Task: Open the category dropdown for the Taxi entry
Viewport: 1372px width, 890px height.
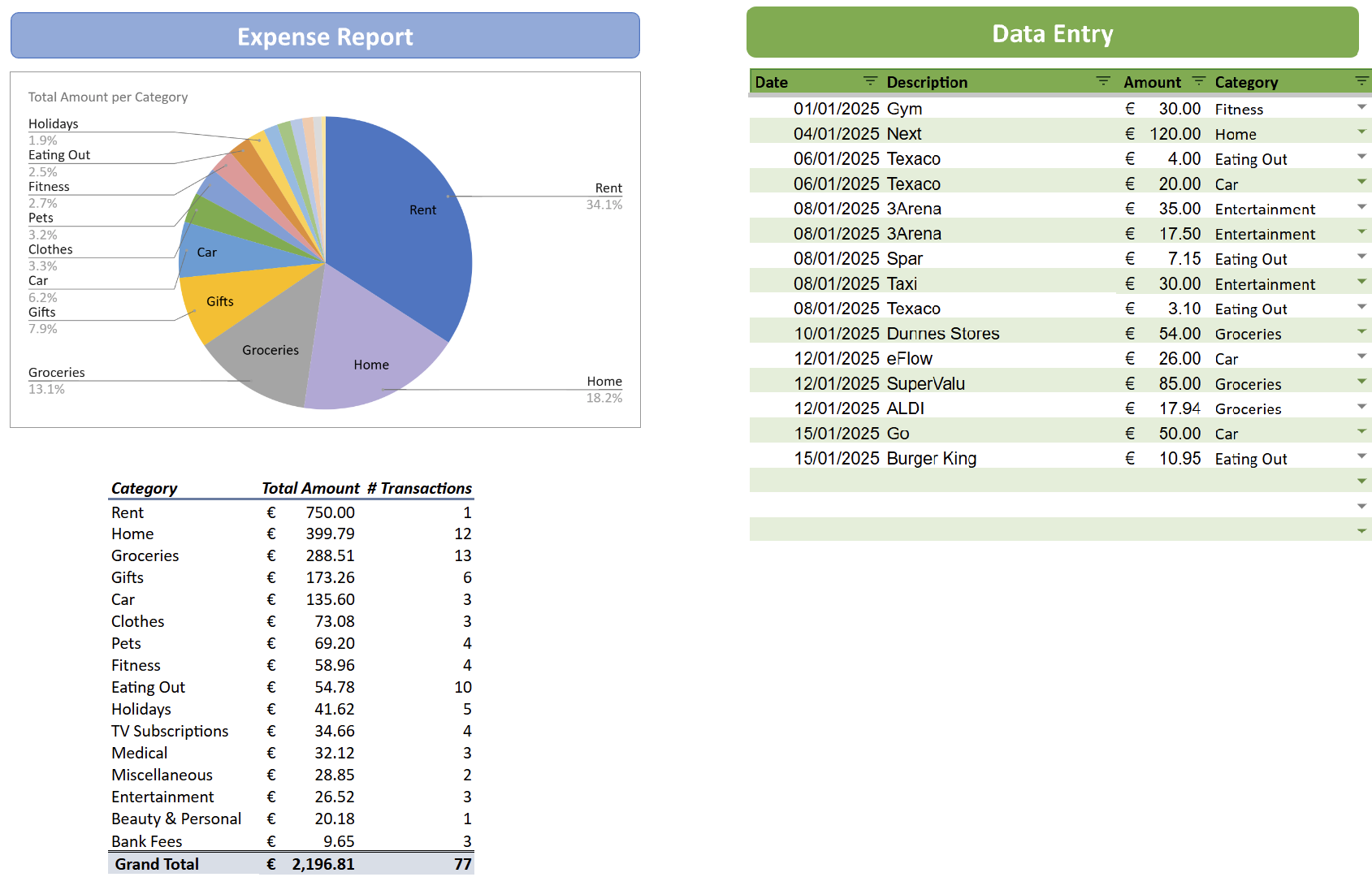Action: click(x=1361, y=283)
